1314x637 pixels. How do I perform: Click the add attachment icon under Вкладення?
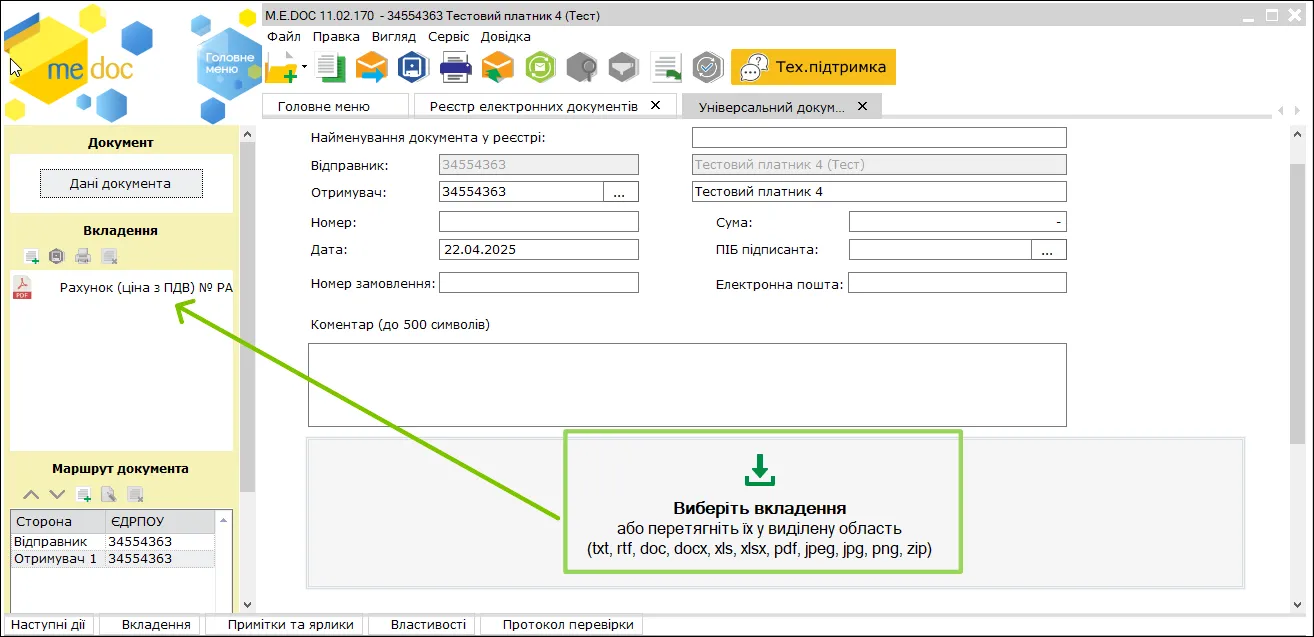pos(32,257)
